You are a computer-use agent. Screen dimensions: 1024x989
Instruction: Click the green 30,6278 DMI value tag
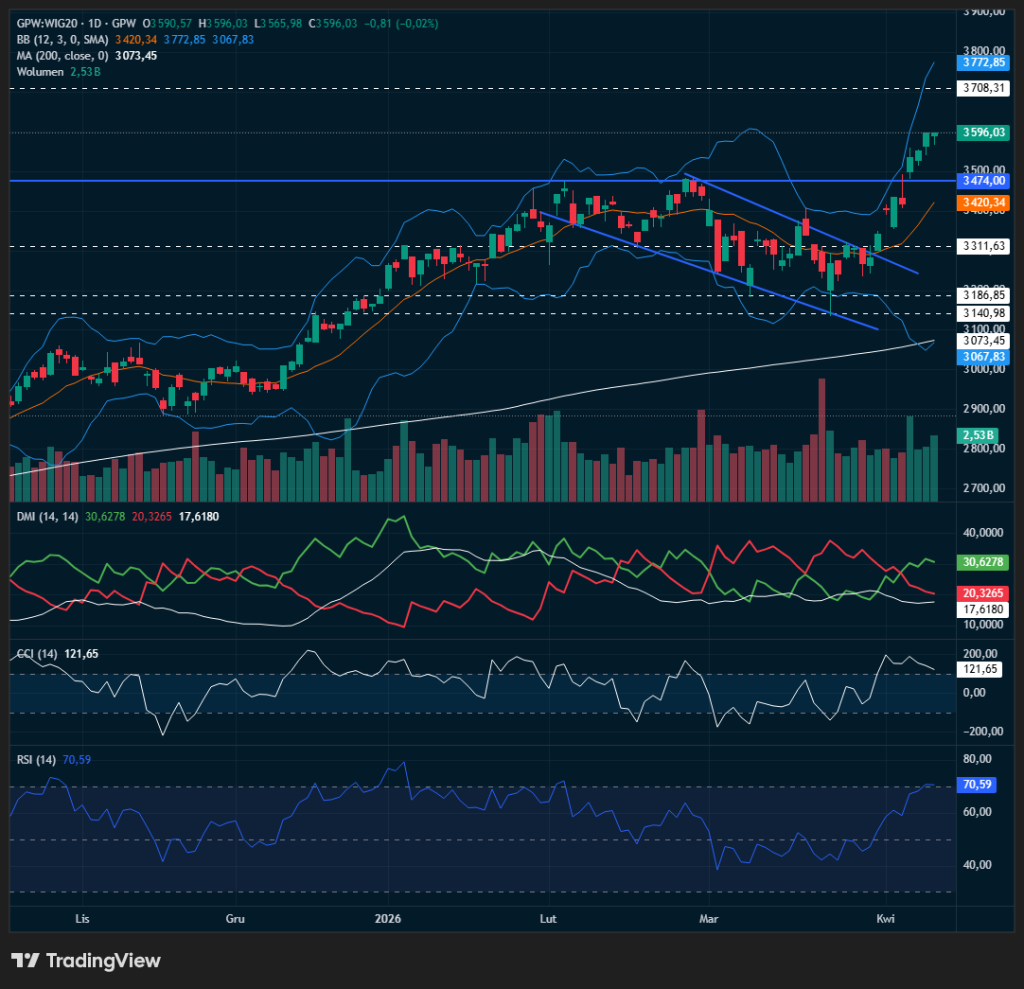click(982, 562)
